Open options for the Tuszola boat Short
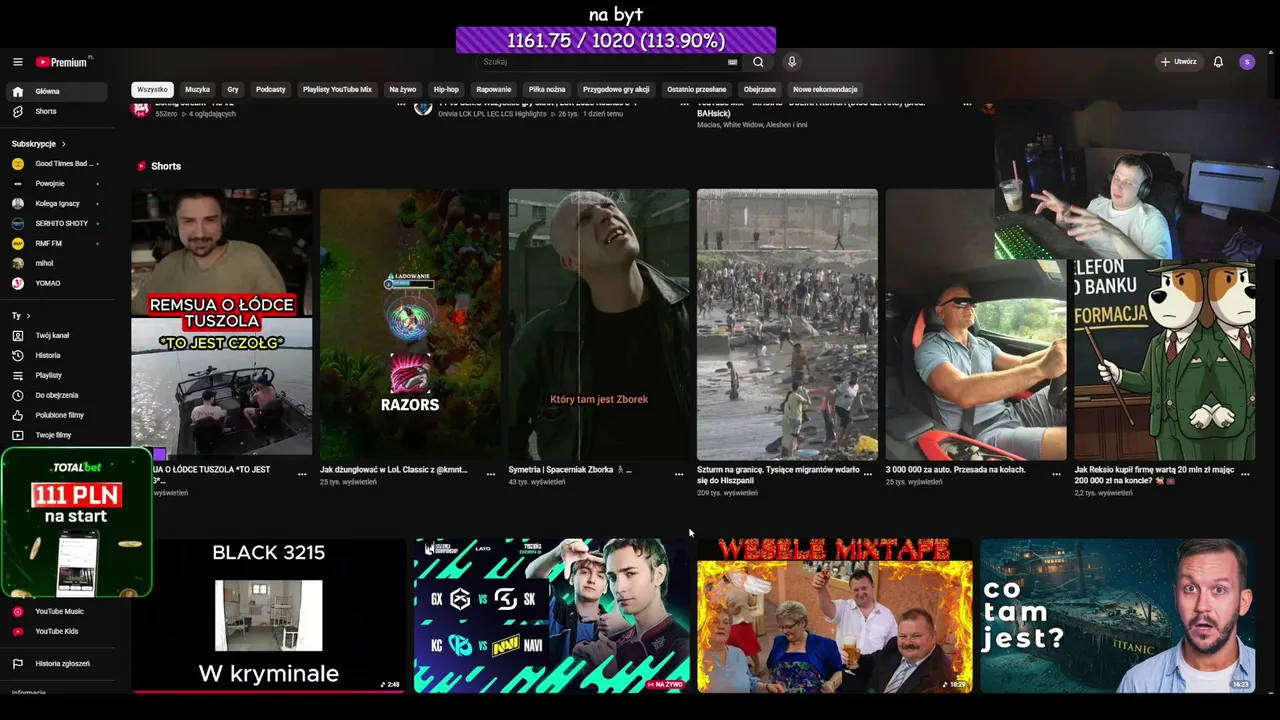The width and height of the screenshot is (1280, 720). (x=302, y=474)
